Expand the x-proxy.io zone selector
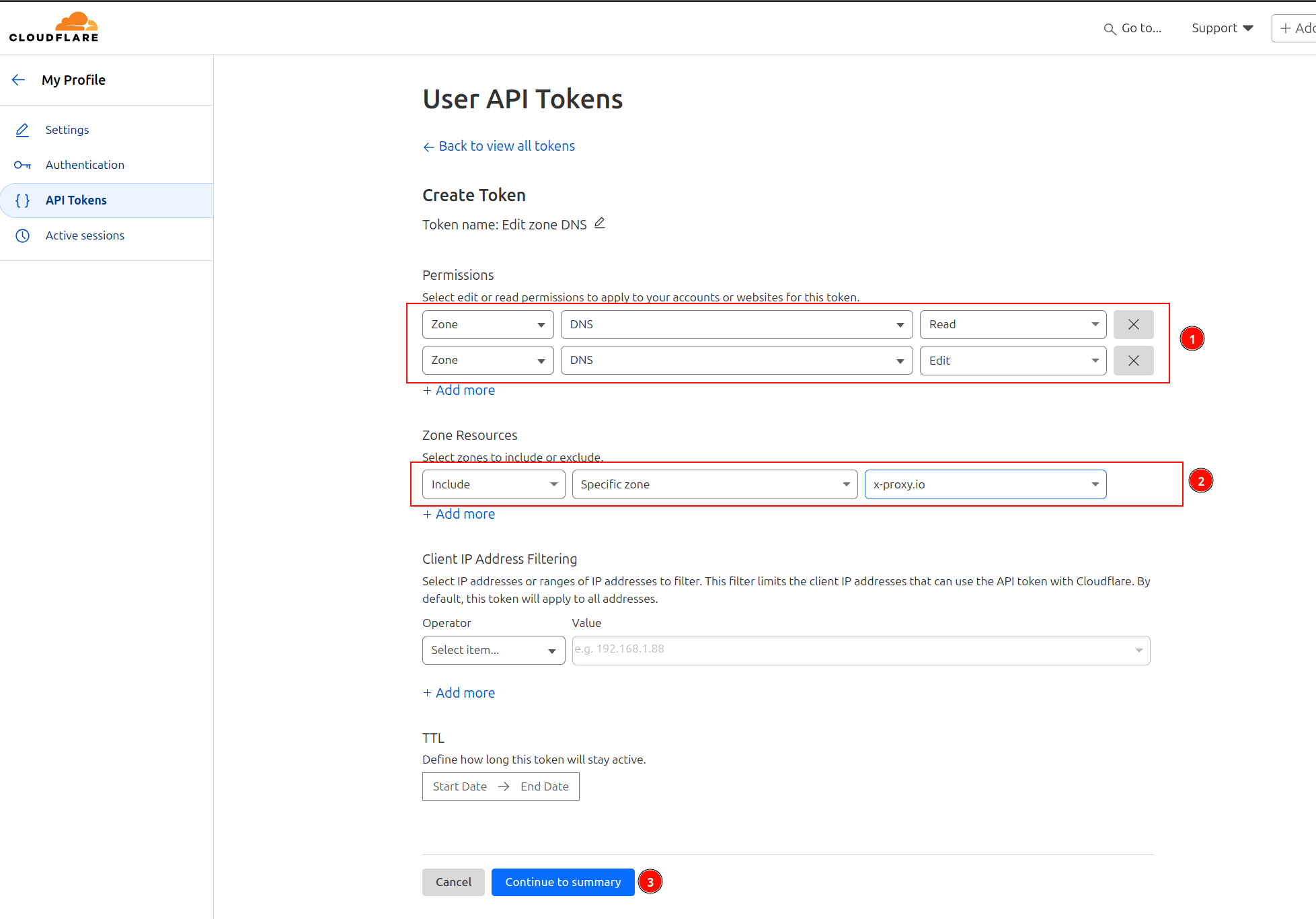1316x919 pixels. tap(985, 484)
